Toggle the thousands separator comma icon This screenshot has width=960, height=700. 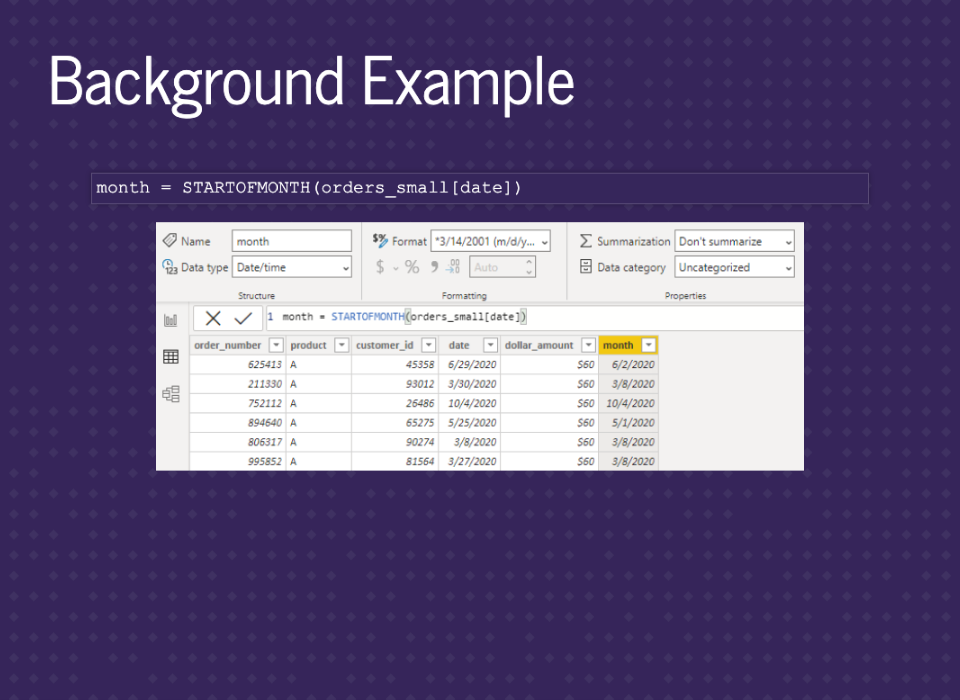click(434, 267)
